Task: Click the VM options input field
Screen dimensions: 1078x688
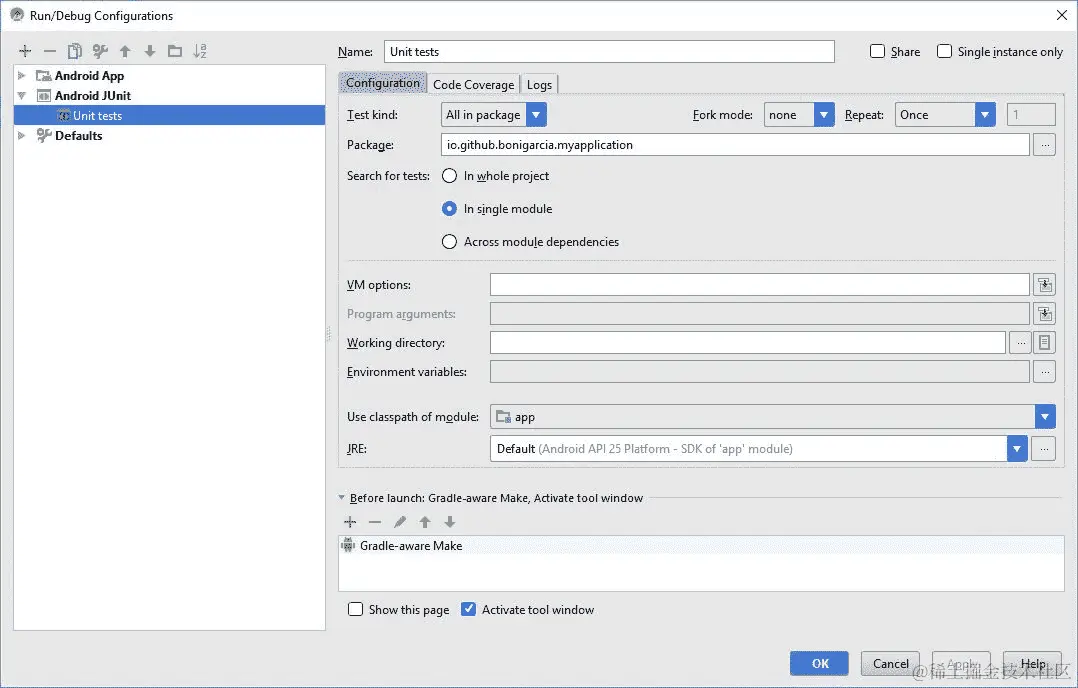Action: point(760,285)
